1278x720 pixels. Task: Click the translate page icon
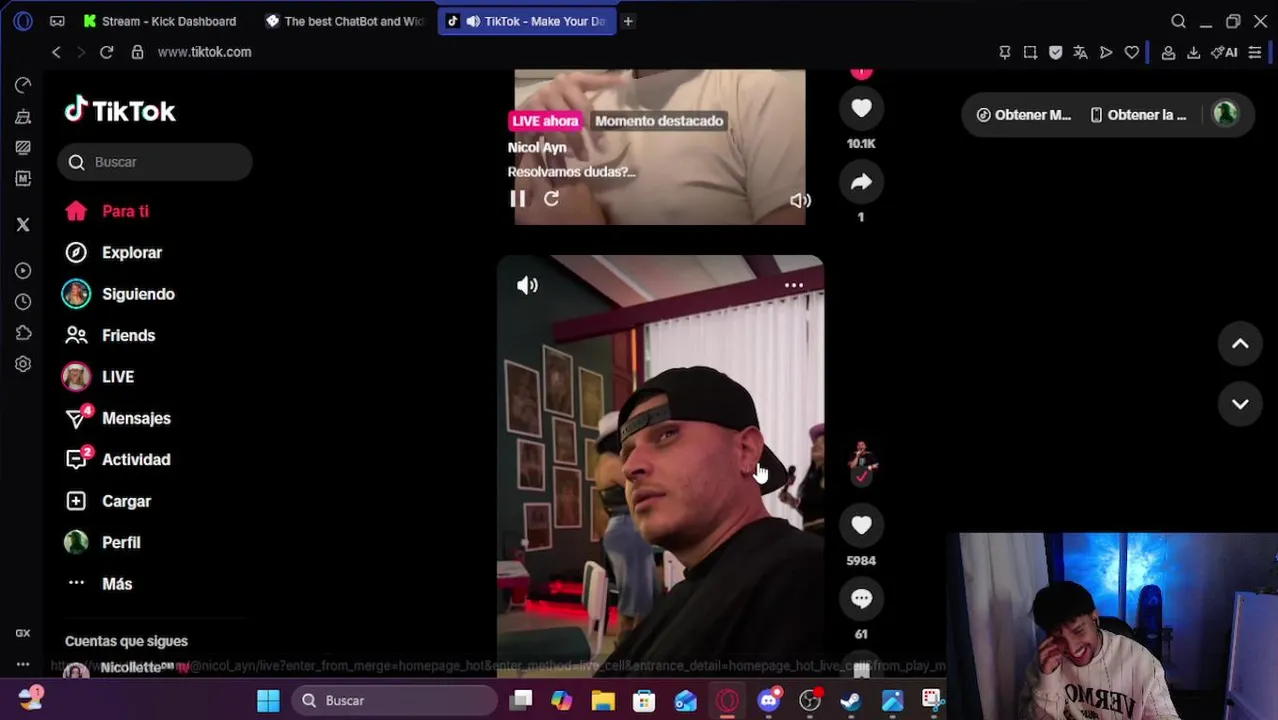[1080, 52]
